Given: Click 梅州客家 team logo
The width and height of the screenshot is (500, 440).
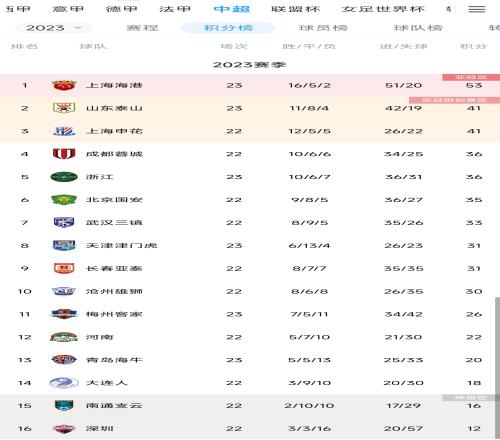Looking at the screenshot, I should (64, 314).
